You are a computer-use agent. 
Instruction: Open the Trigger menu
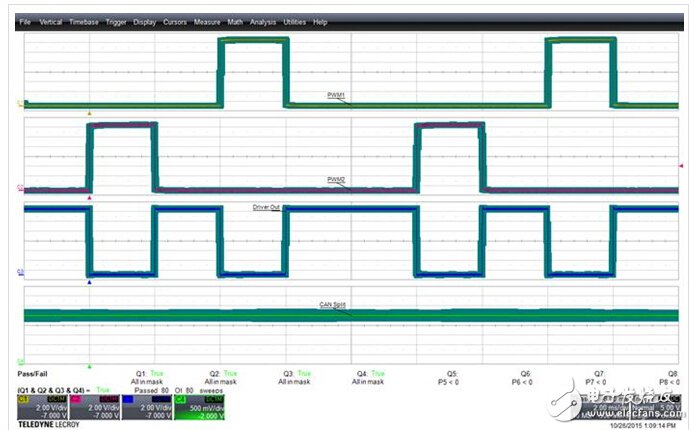(x=115, y=21)
